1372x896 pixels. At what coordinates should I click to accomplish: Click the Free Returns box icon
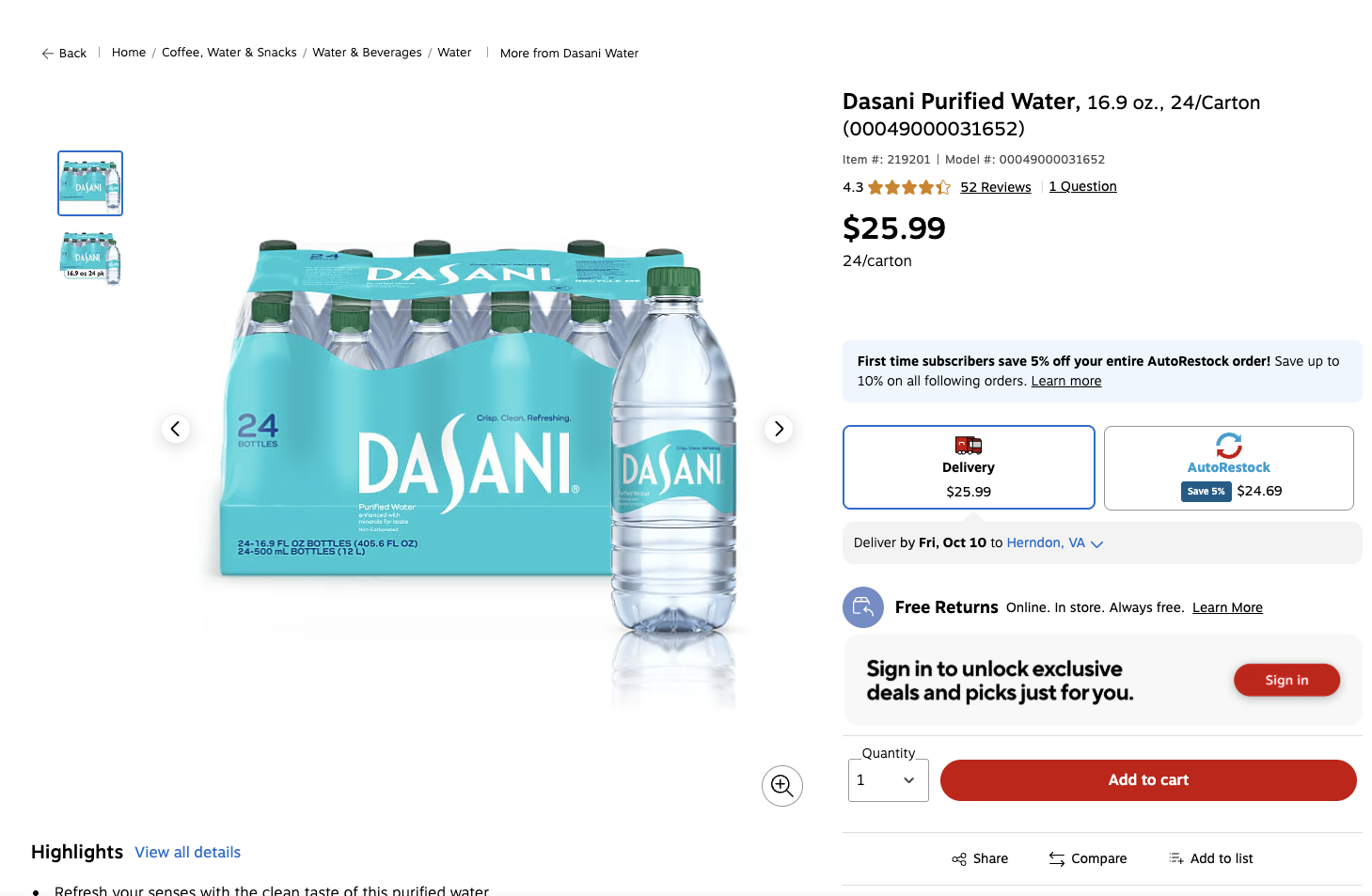(862, 607)
